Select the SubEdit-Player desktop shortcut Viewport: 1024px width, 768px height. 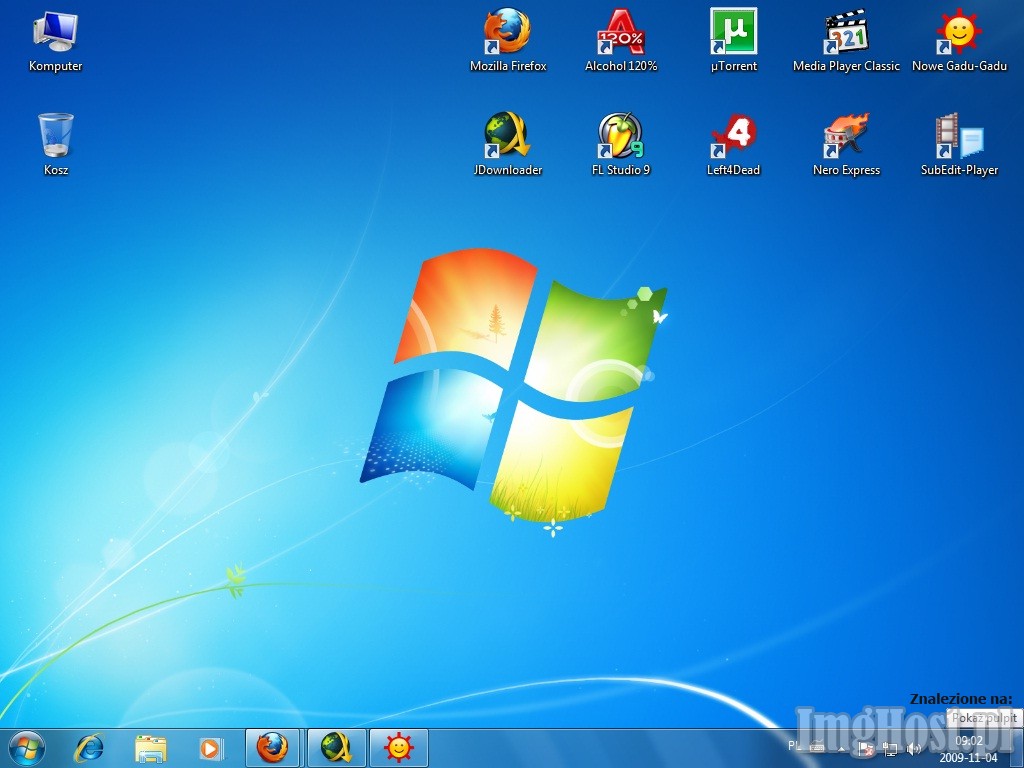(x=959, y=144)
